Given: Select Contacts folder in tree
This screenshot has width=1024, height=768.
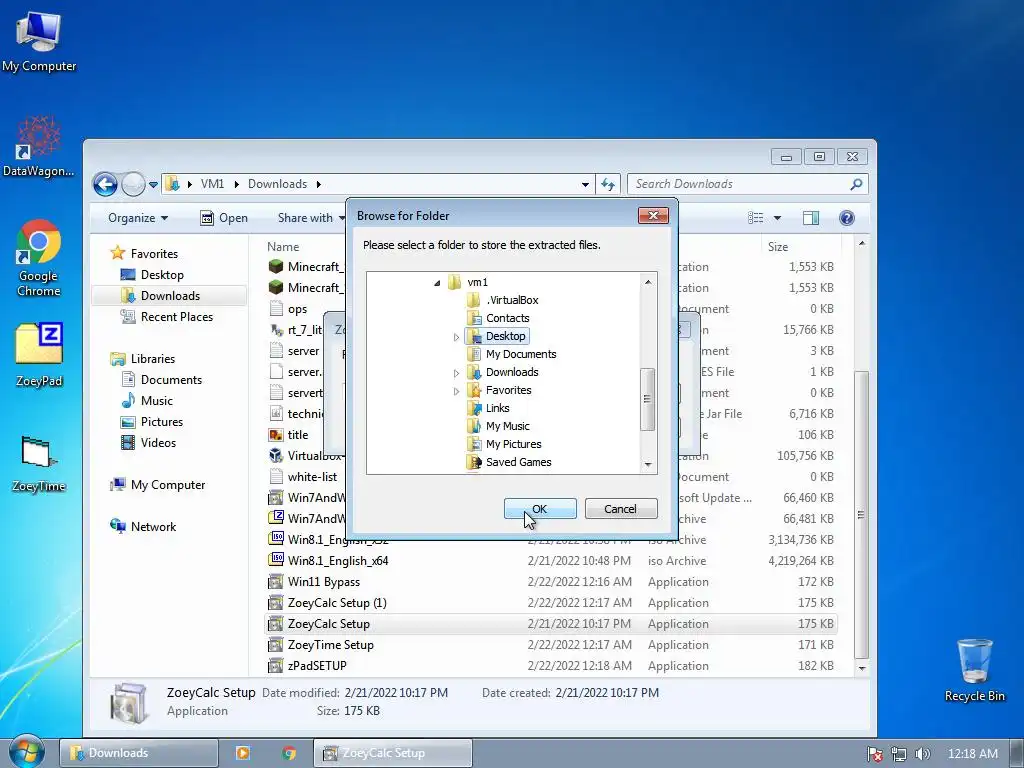Looking at the screenshot, I should pyautogui.click(x=498, y=318).
